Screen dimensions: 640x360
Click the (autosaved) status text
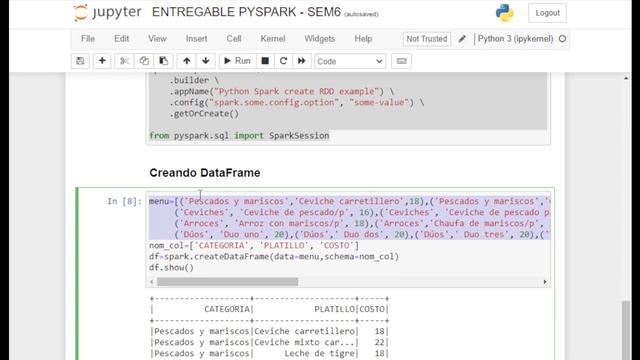click(x=361, y=14)
